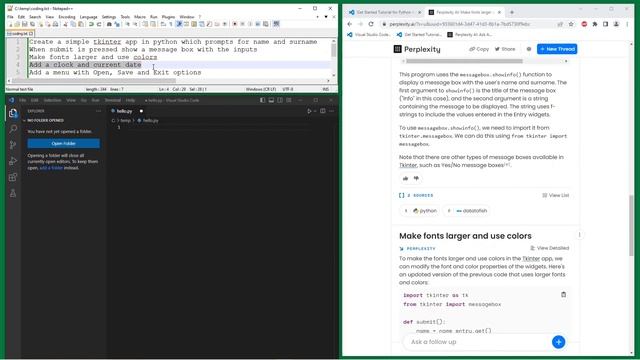
Task: Switch to Get Started Tutorial for Python browser tab
Action: point(384,12)
